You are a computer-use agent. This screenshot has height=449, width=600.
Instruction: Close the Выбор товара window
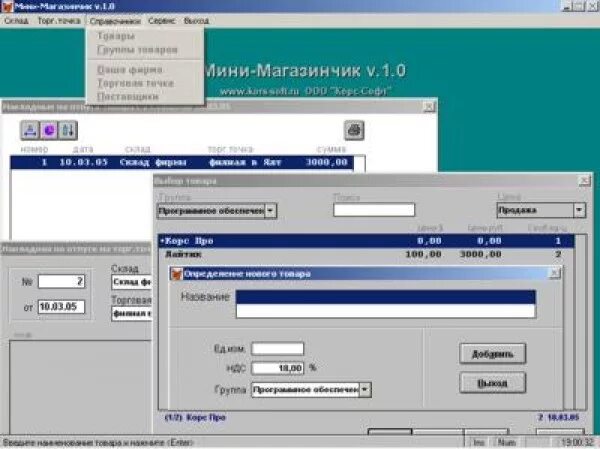(x=584, y=181)
